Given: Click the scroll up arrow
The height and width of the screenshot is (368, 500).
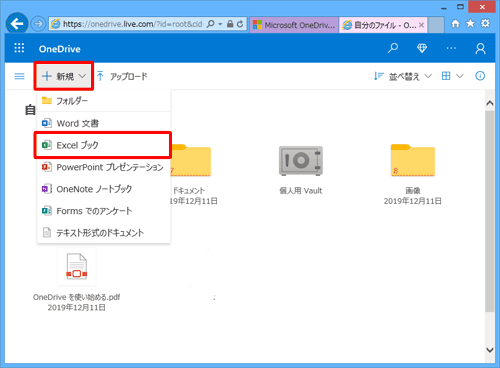Looking at the screenshot, I should click(x=490, y=103).
